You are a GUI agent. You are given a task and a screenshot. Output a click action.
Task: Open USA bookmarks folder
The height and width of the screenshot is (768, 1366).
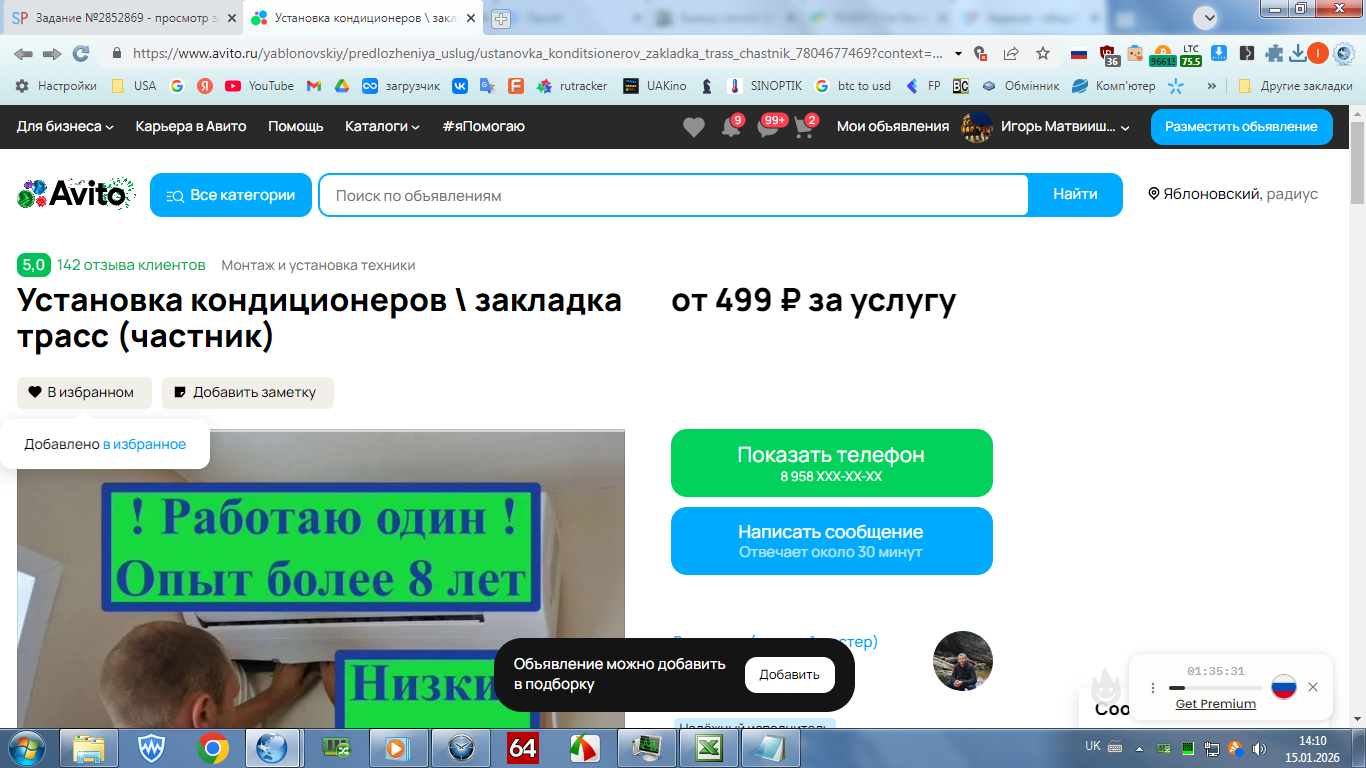[x=133, y=86]
